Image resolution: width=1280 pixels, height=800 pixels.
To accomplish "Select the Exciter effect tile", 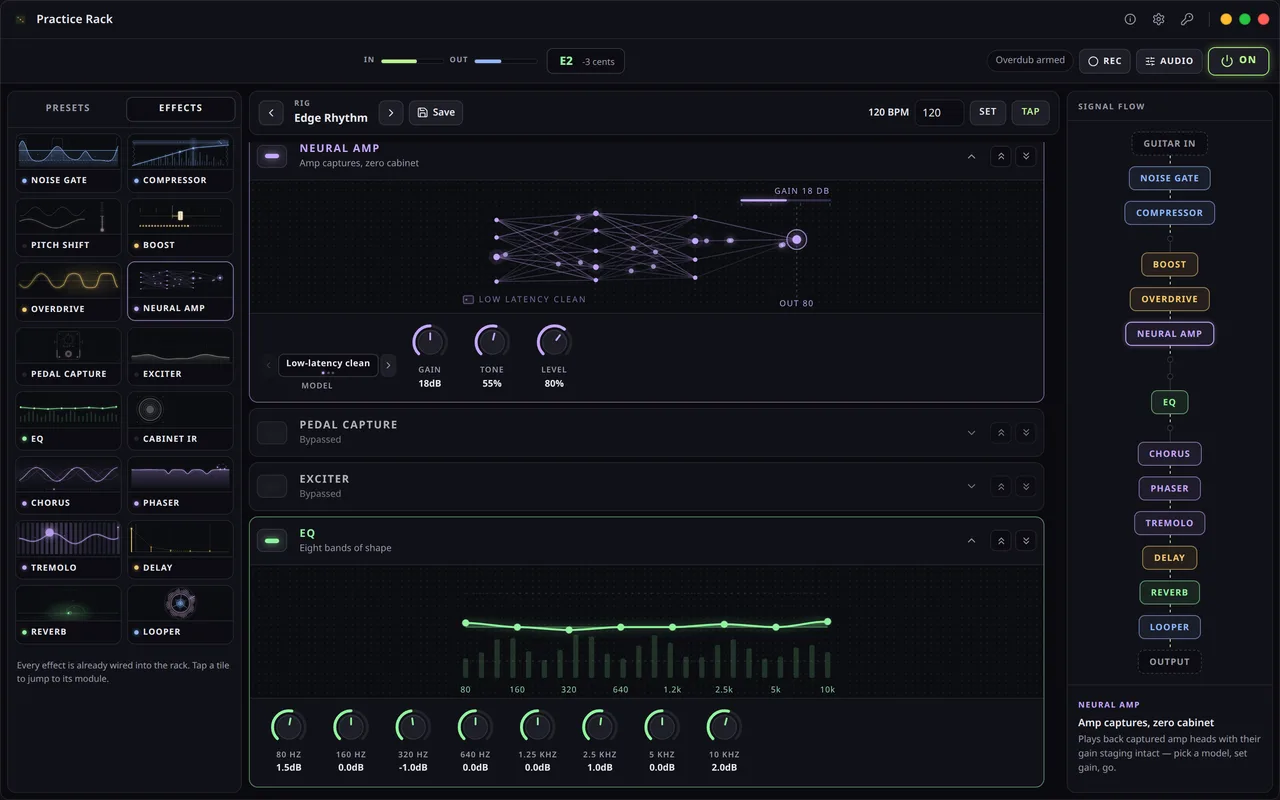I will pos(180,356).
